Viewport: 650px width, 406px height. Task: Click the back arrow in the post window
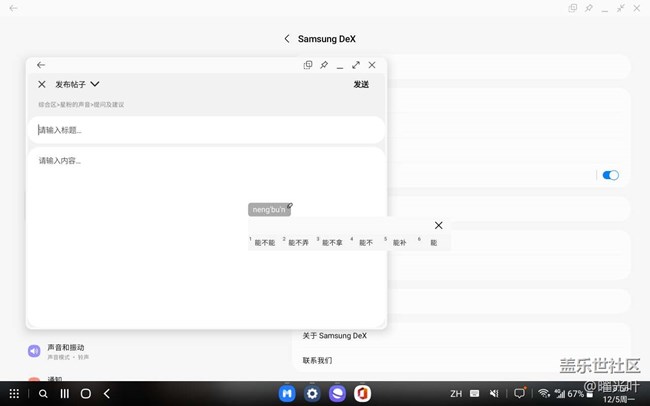tap(41, 65)
